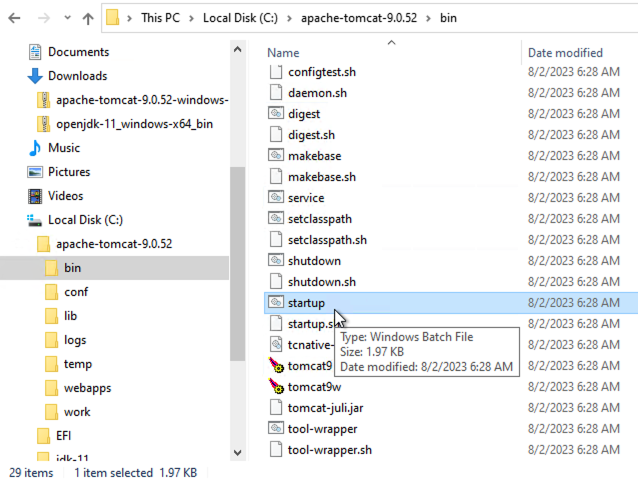Screen dimensions: 638x490
Task: Click the Pictures icon in the sidebar
Action: tap(35, 172)
